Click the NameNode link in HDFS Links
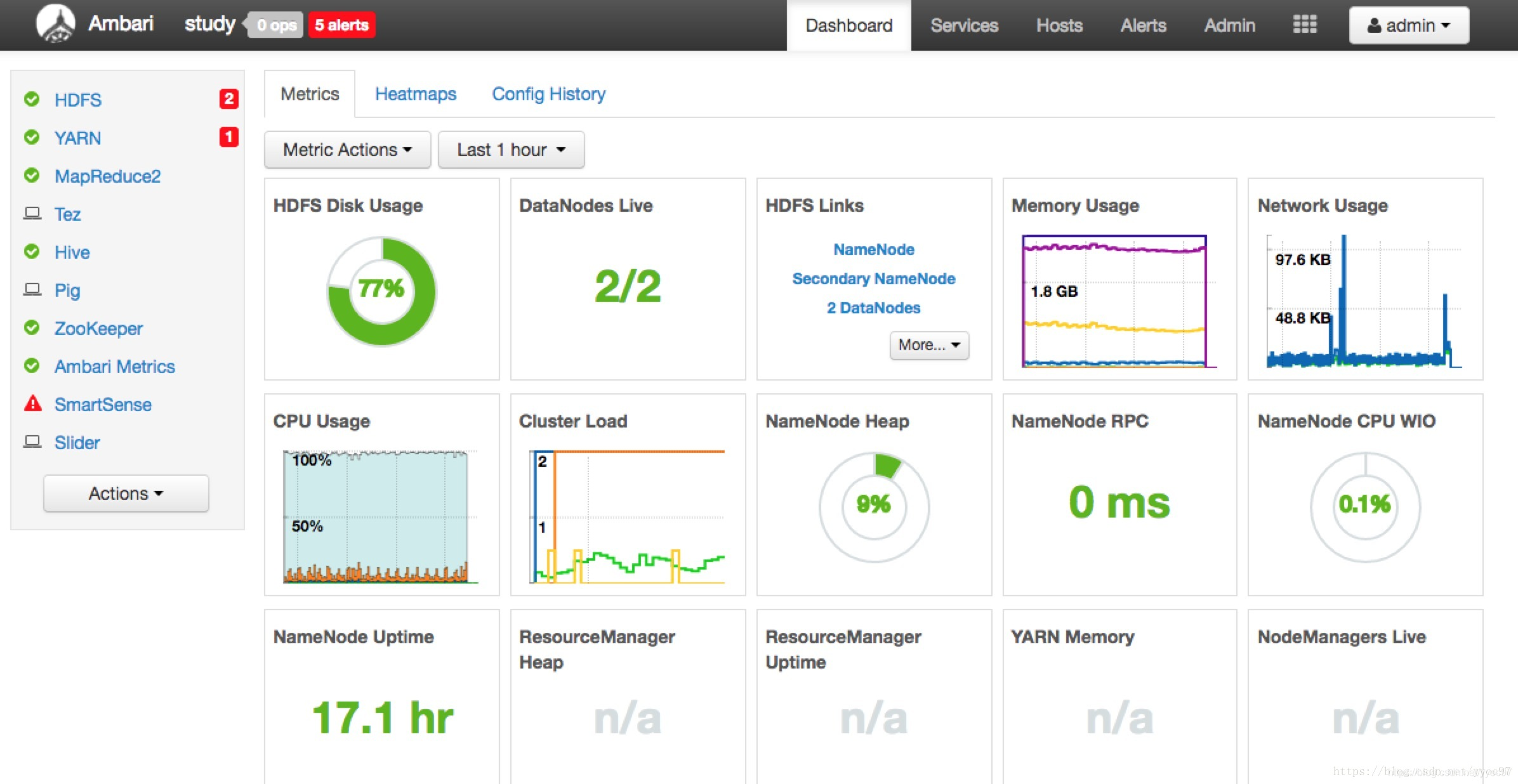 (x=874, y=249)
